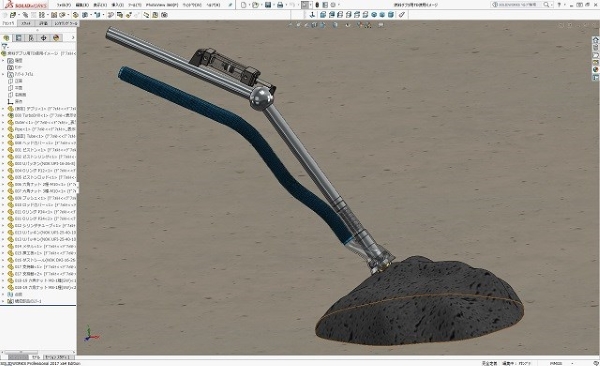Open the PhotoView 360 menu
The height and width of the screenshot is (366, 600).
coord(161,5)
